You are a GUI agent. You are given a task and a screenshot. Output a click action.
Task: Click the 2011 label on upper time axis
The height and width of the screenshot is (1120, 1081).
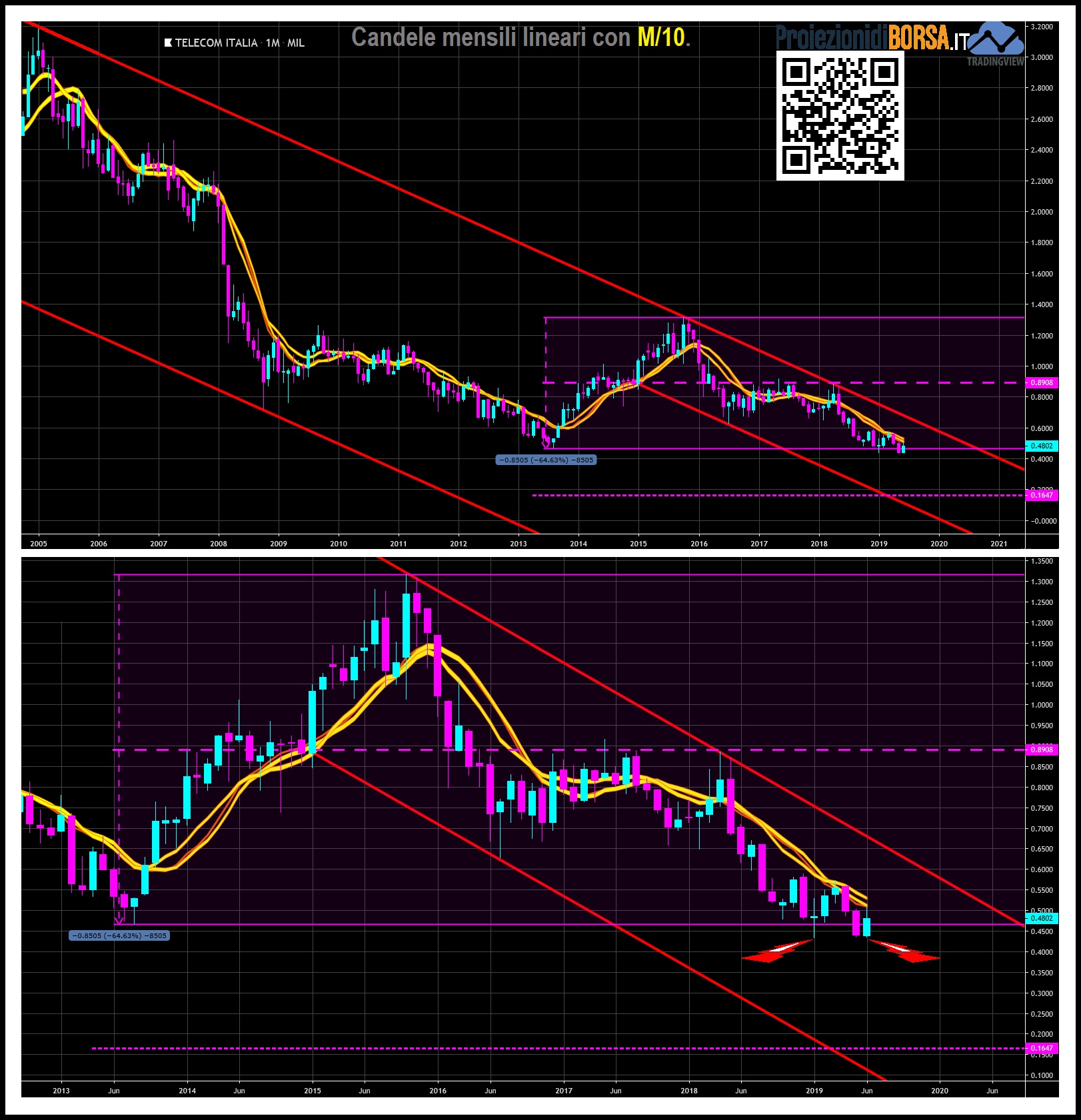pos(399,544)
